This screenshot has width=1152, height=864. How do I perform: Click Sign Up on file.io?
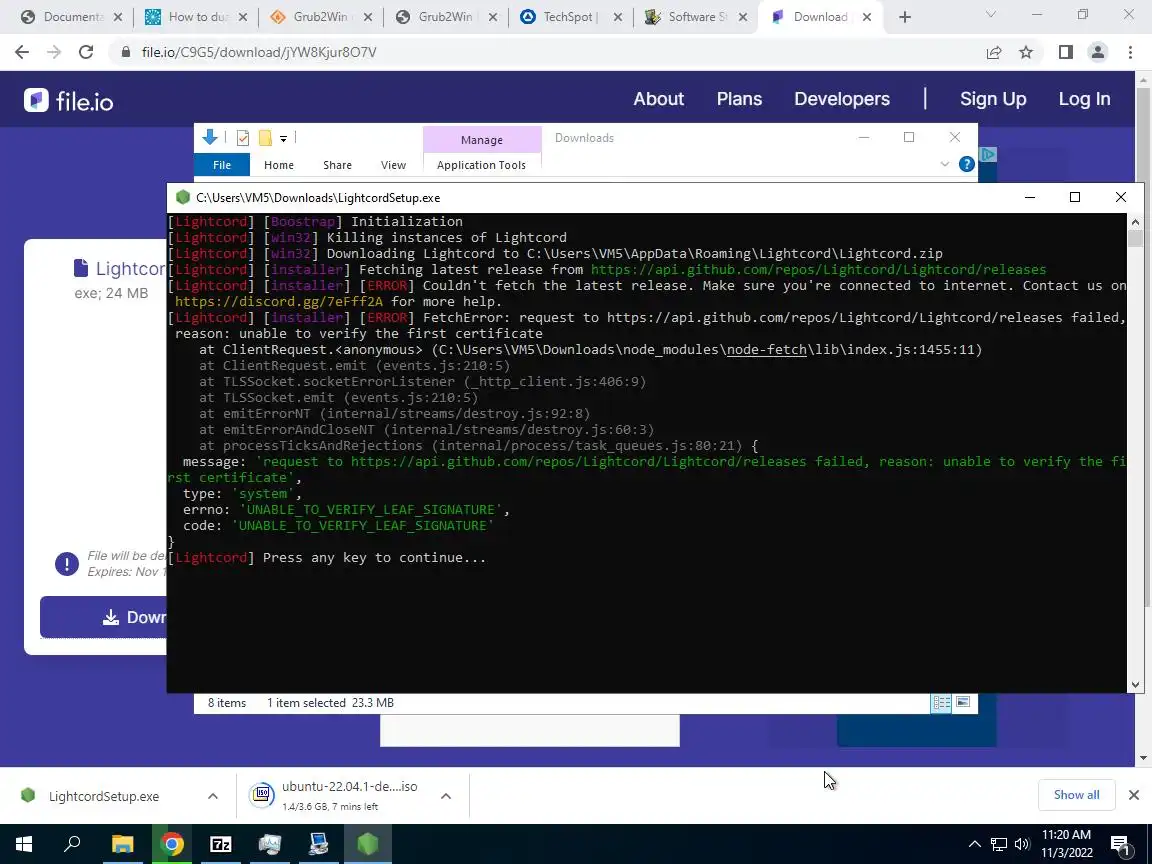pos(993,98)
